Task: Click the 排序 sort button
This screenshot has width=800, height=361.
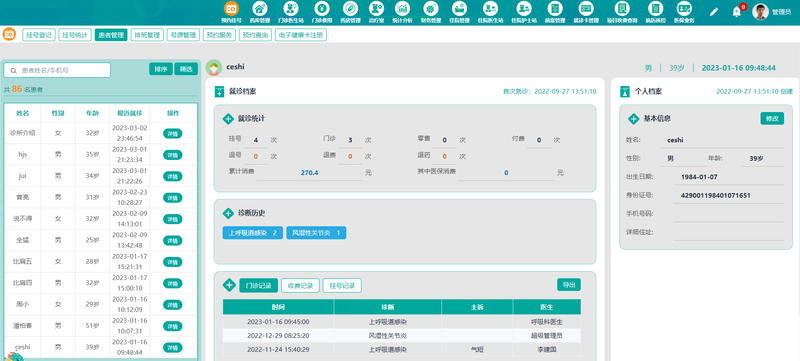Action: 161,69
